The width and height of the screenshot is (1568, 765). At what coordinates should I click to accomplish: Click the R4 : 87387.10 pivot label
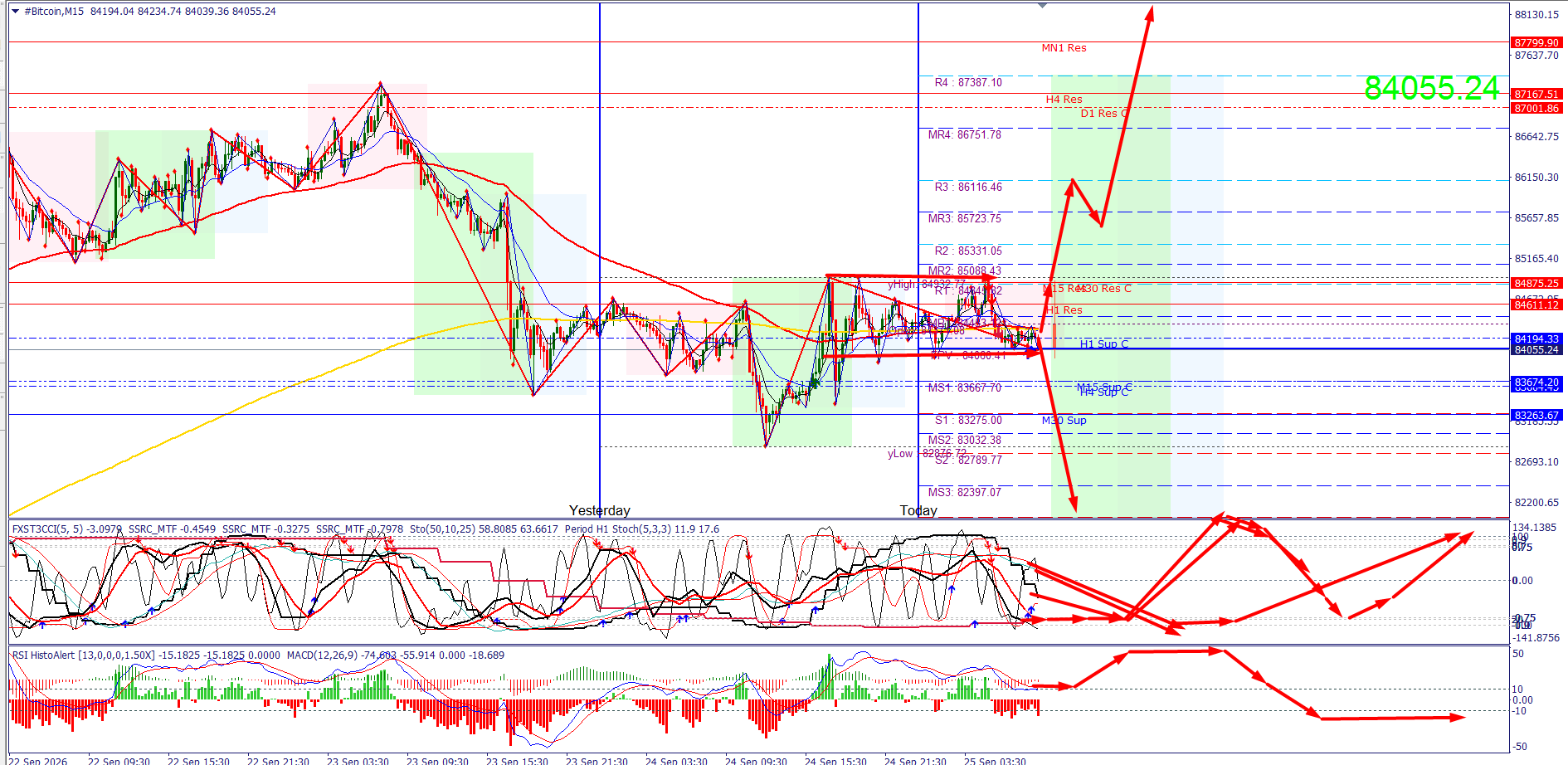tap(968, 82)
